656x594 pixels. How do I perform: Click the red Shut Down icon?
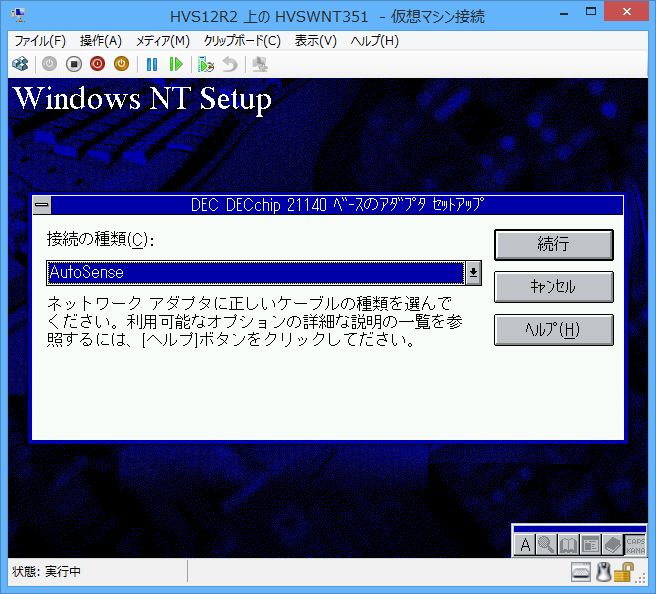click(97, 64)
